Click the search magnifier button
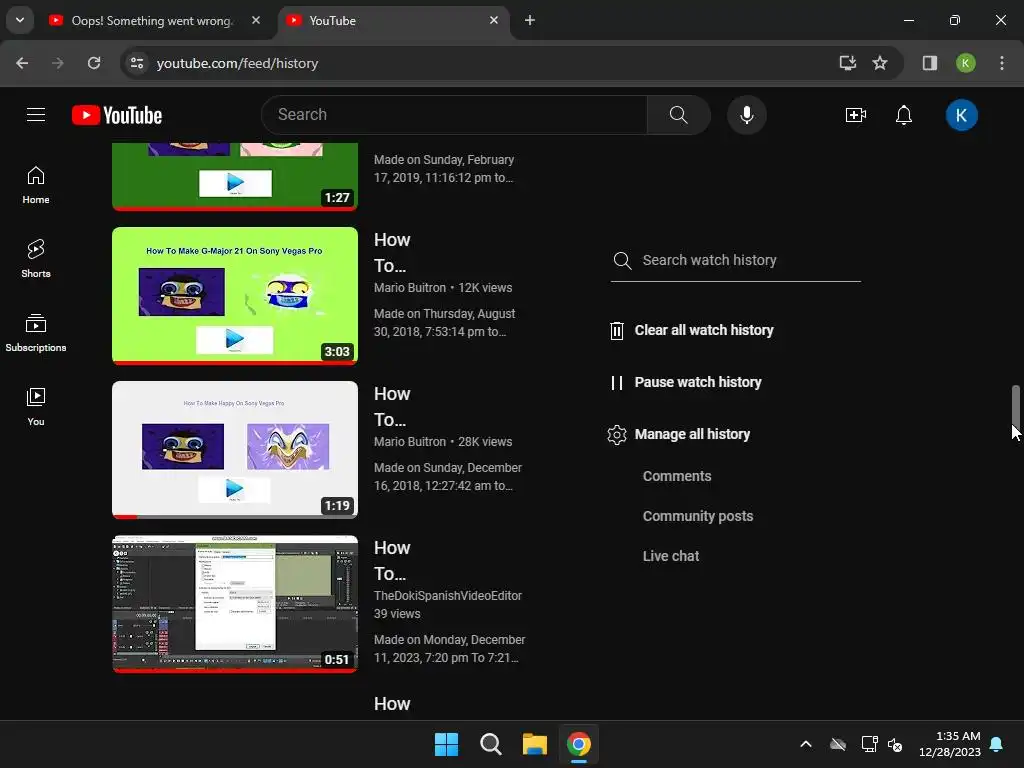The image size is (1024, 768). click(x=679, y=115)
